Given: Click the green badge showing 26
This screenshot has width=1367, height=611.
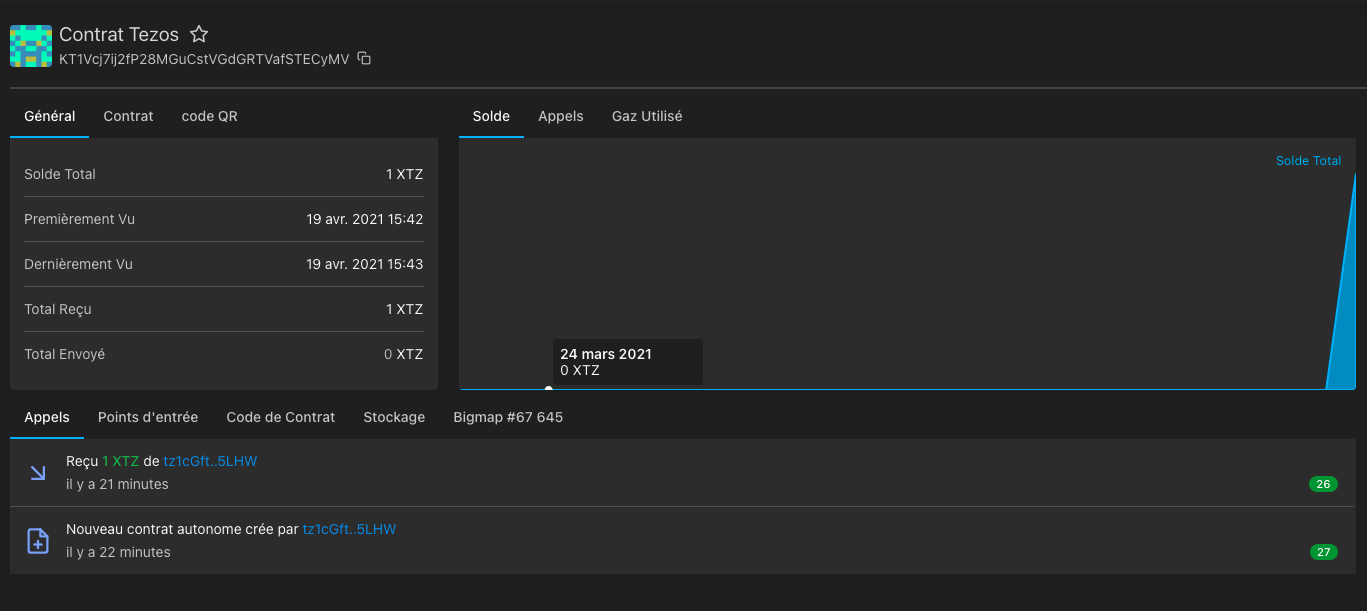Looking at the screenshot, I should [x=1323, y=484].
